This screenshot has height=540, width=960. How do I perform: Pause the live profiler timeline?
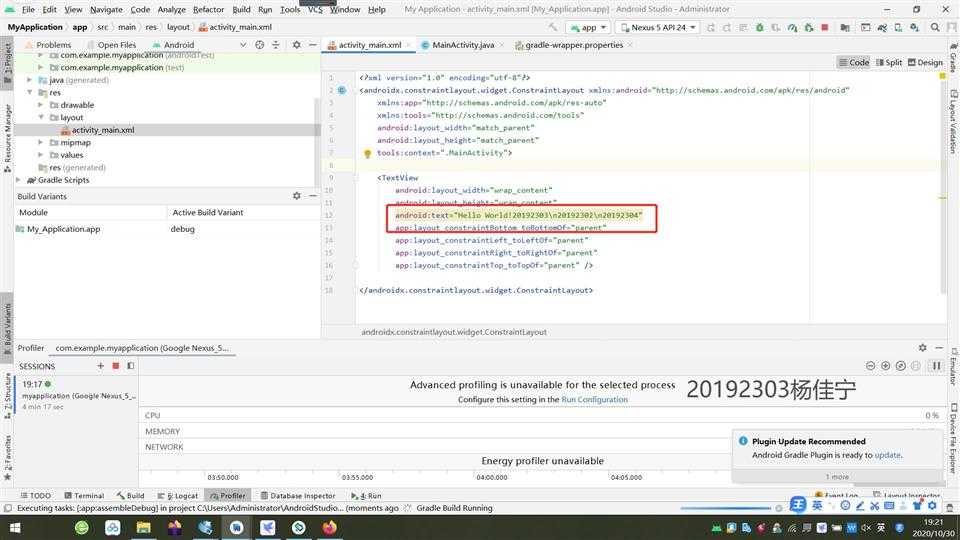pyautogui.click(x=936, y=366)
